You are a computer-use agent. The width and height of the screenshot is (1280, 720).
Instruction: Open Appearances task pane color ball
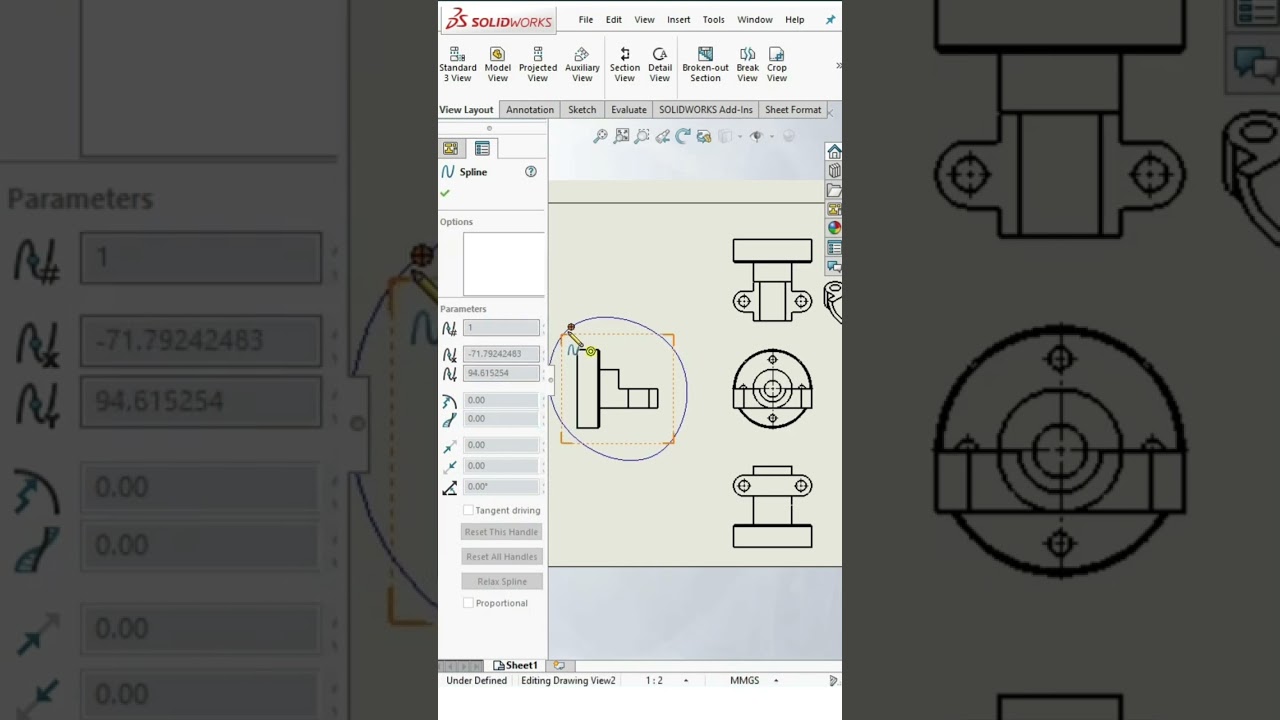[x=834, y=228]
